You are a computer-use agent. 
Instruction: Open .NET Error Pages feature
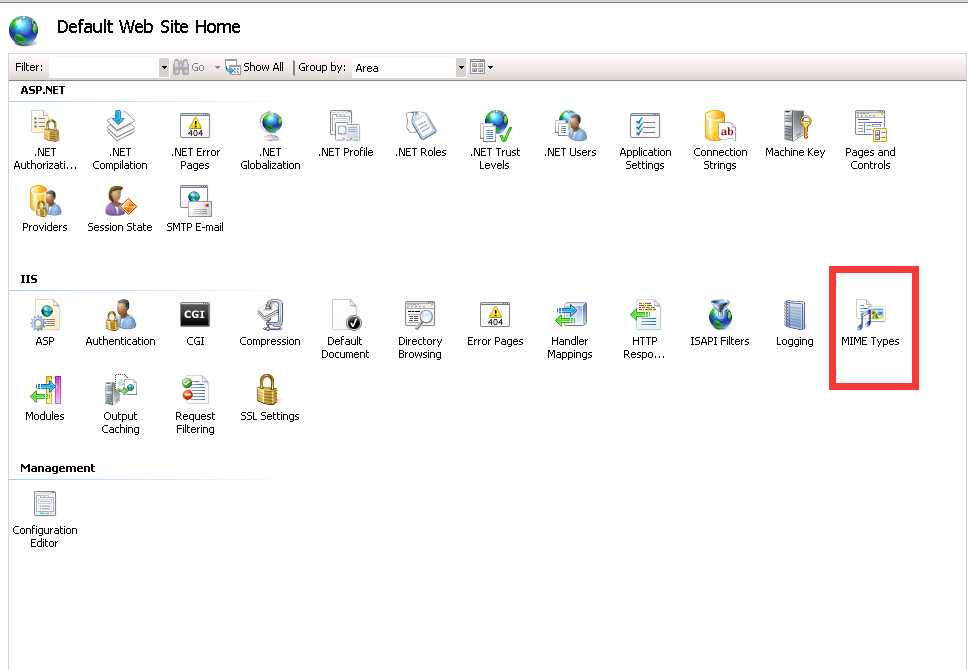click(195, 140)
